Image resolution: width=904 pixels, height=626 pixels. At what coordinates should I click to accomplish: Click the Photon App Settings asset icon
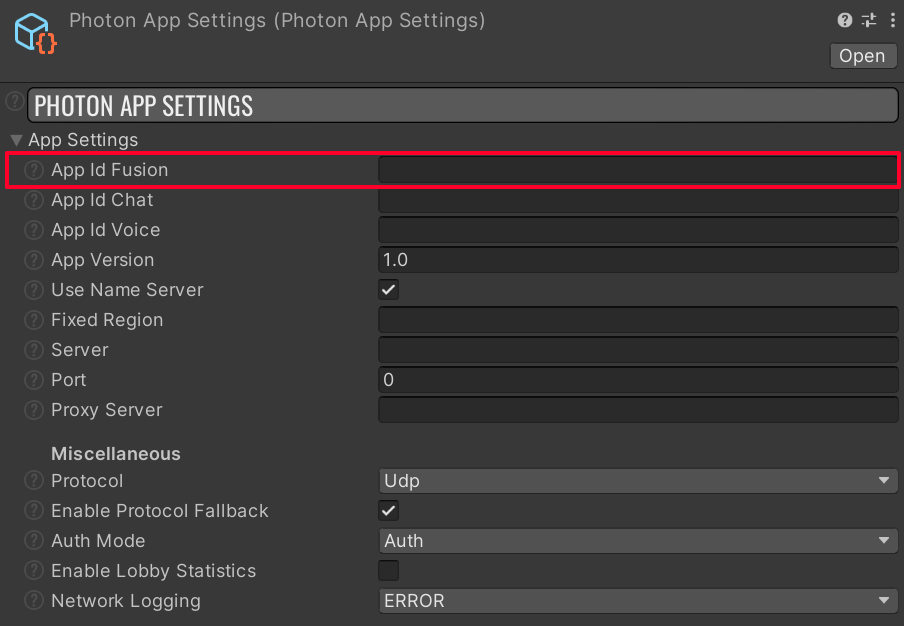(35, 34)
